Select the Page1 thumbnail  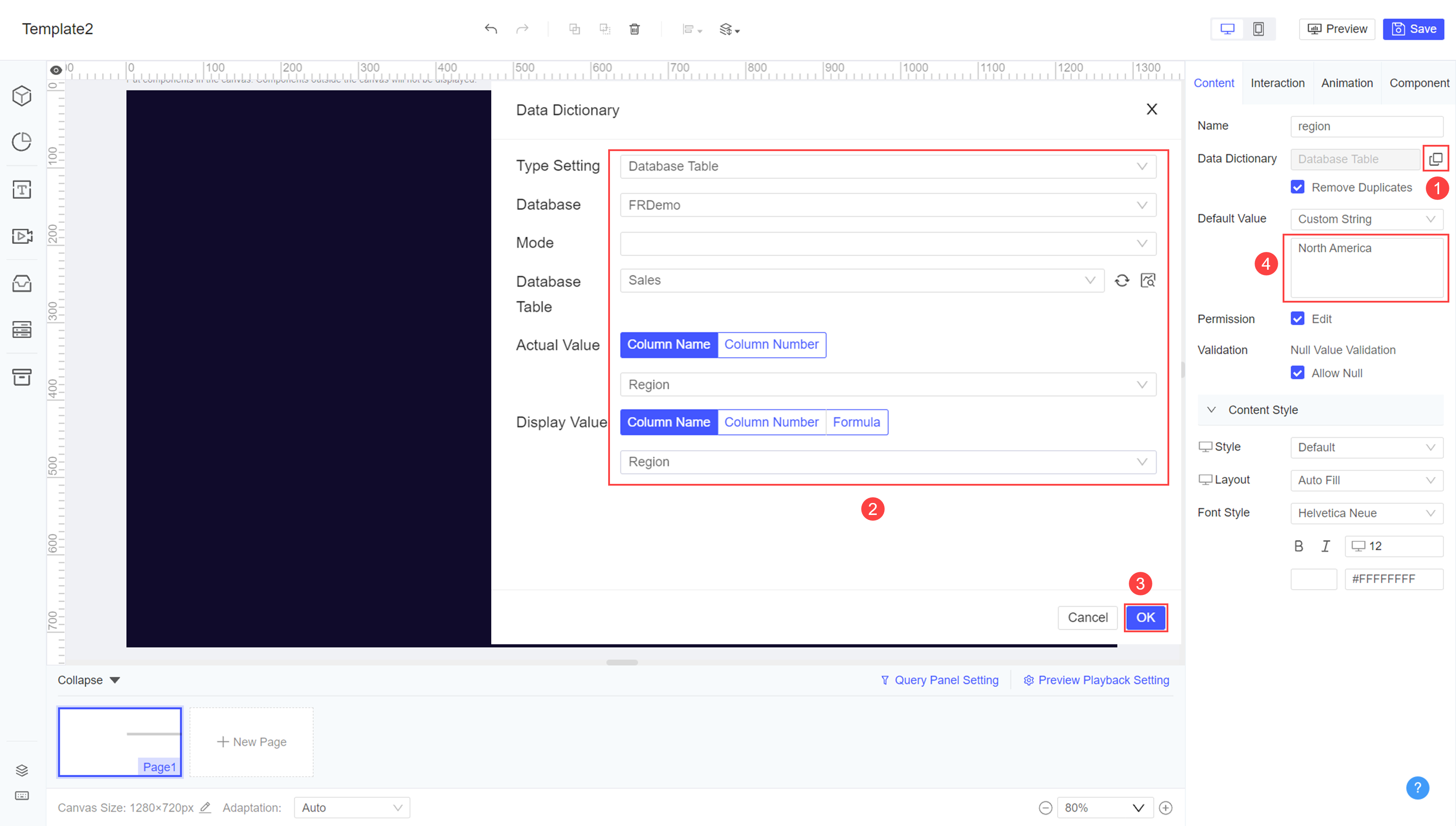click(x=120, y=742)
